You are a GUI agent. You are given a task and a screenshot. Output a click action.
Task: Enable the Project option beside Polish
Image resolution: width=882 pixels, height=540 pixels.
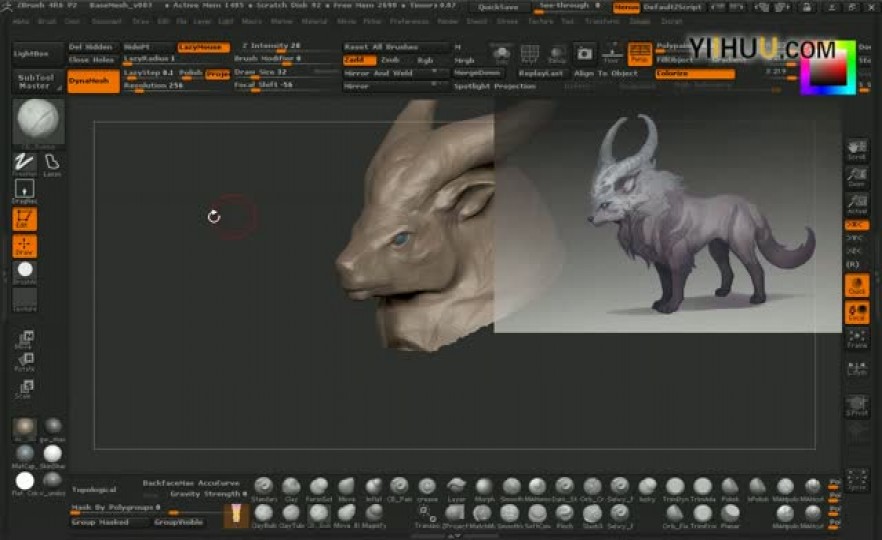(217, 74)
